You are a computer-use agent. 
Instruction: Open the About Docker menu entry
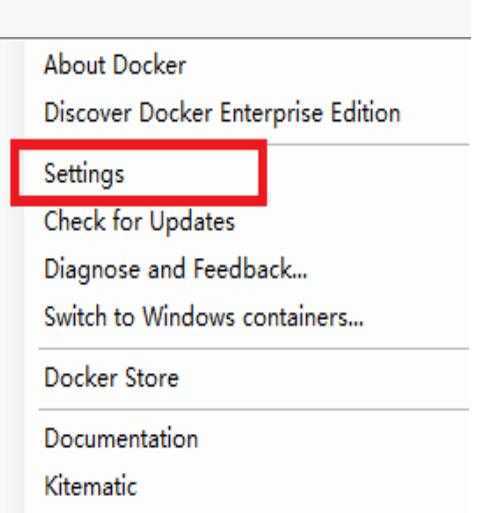click(x=115, y=65)
